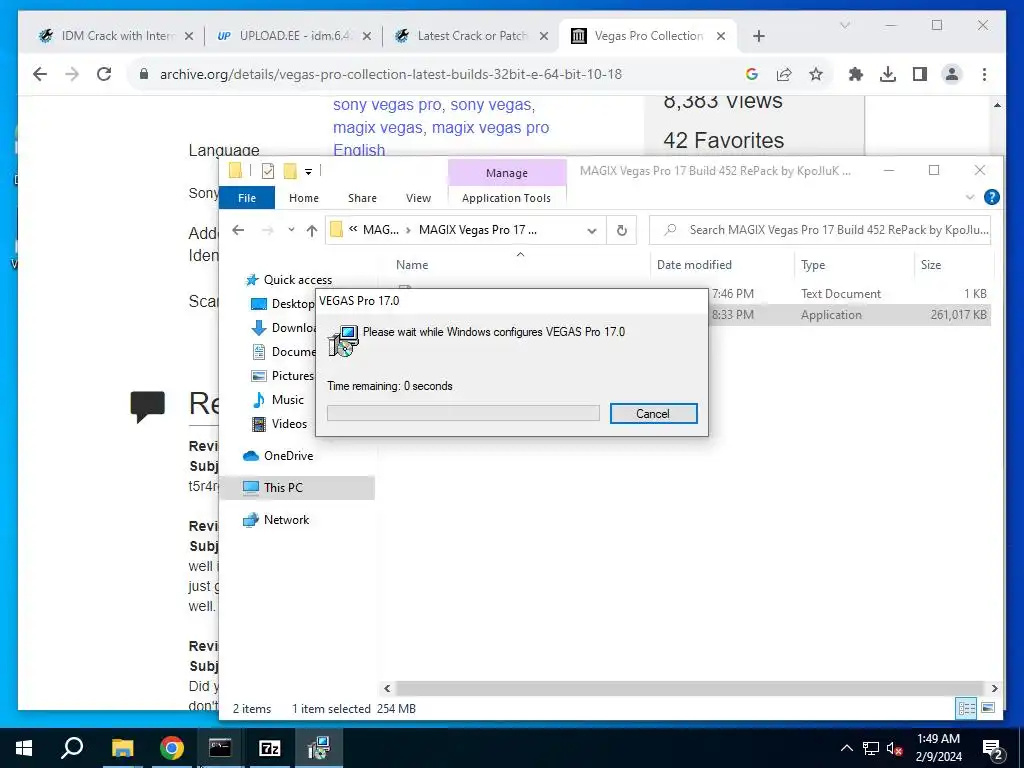1024x768 pixels.
Task: Bookmark this page with star icon
Action: (816, 74)
